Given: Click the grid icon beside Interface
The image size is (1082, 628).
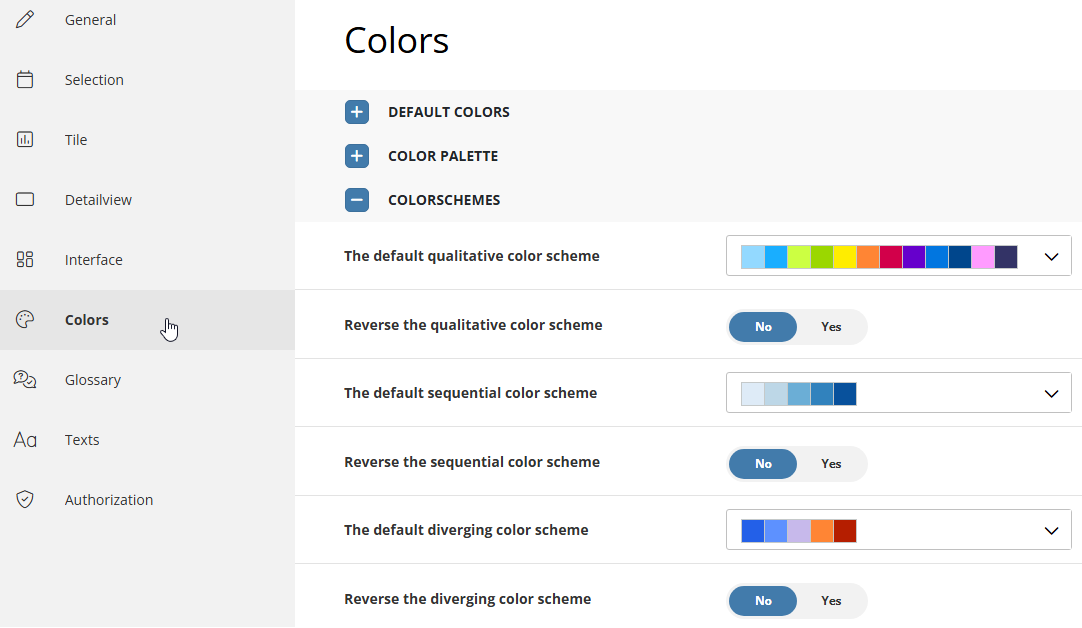Looking at the screenshot, I should tap(25, 260).
